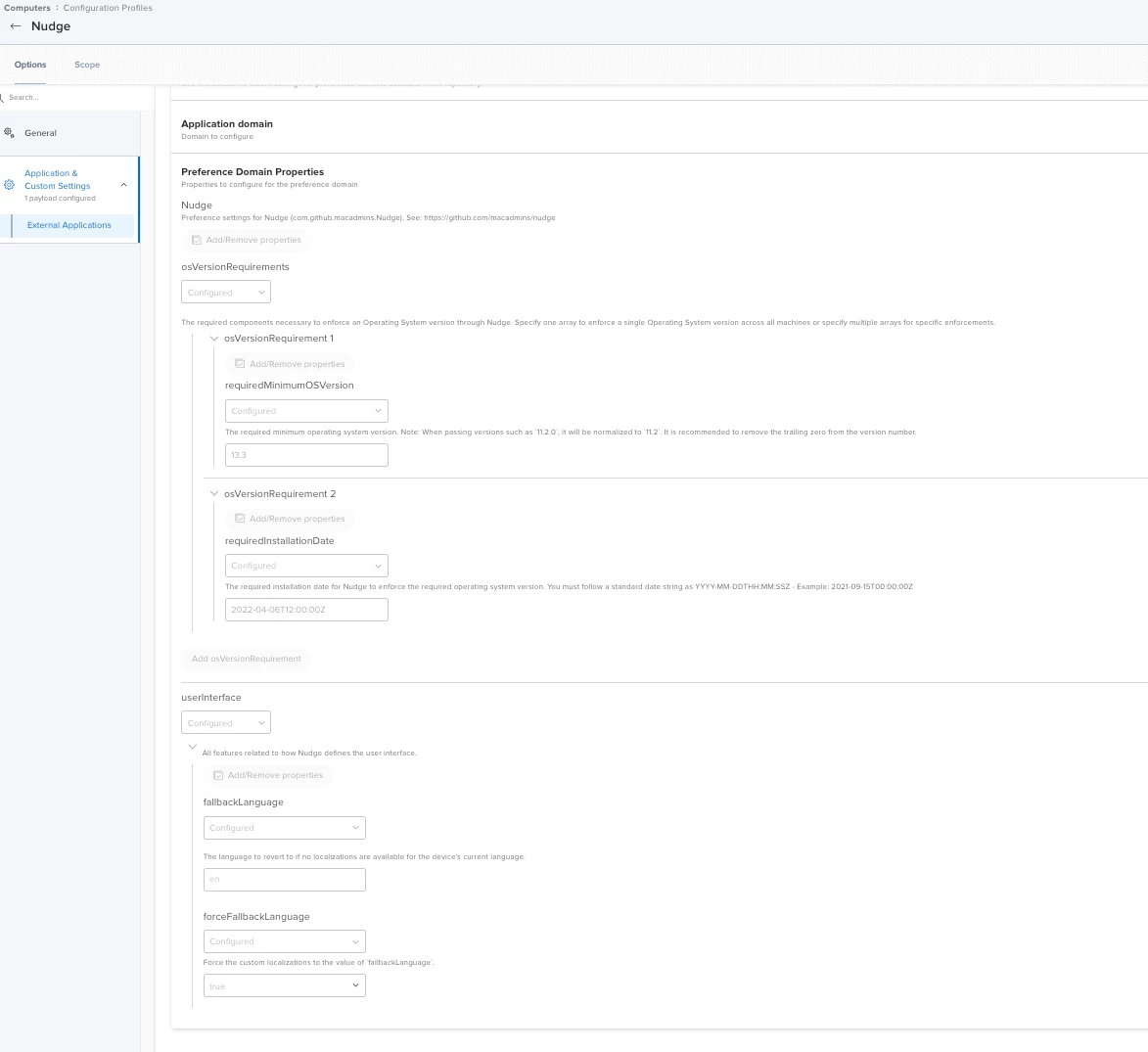Open the fallbackLanguage Configured dropdown
This screenshot has height=1052, width=1148.
284,828
